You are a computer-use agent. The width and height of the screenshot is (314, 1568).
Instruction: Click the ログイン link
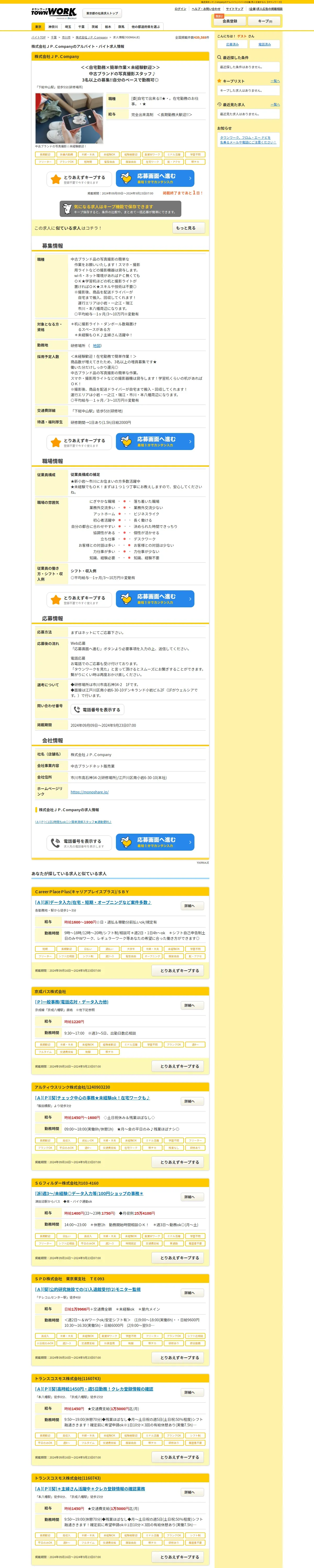coord(181,9)
